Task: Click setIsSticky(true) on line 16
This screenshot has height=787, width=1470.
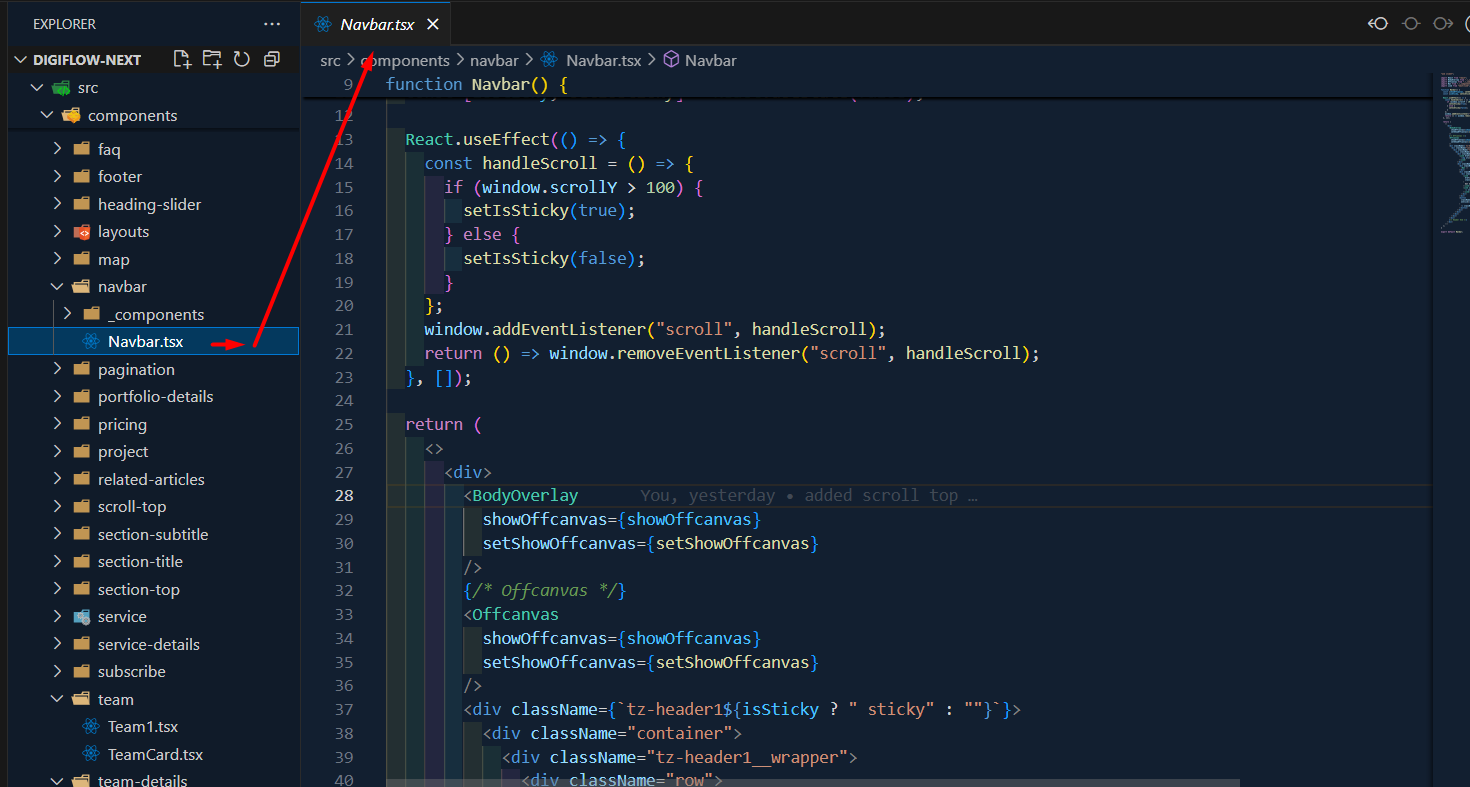Action: coord(549,210)
